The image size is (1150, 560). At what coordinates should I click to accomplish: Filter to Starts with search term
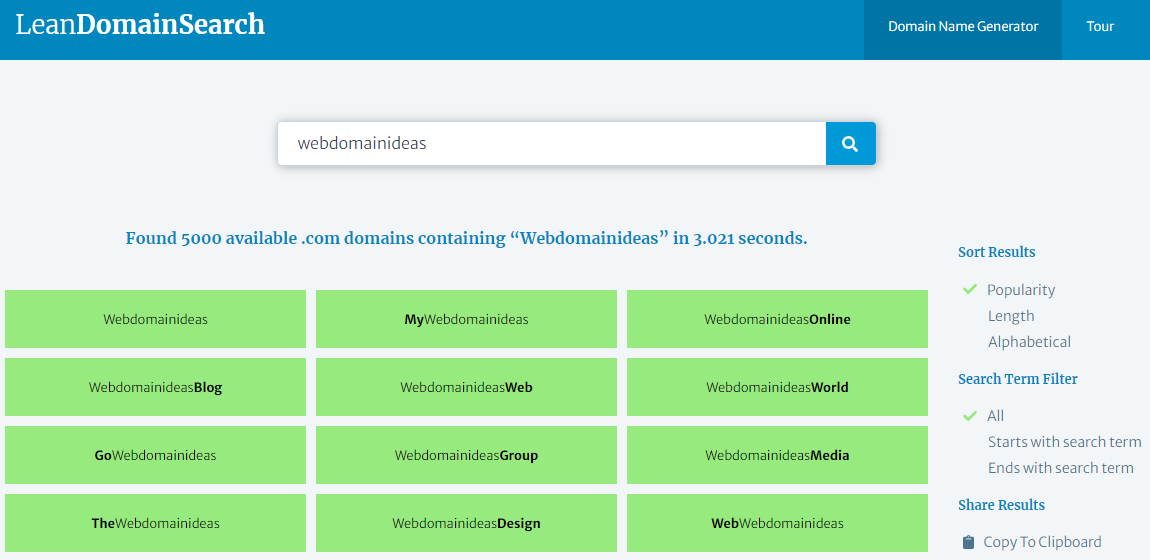[1064, 442]
